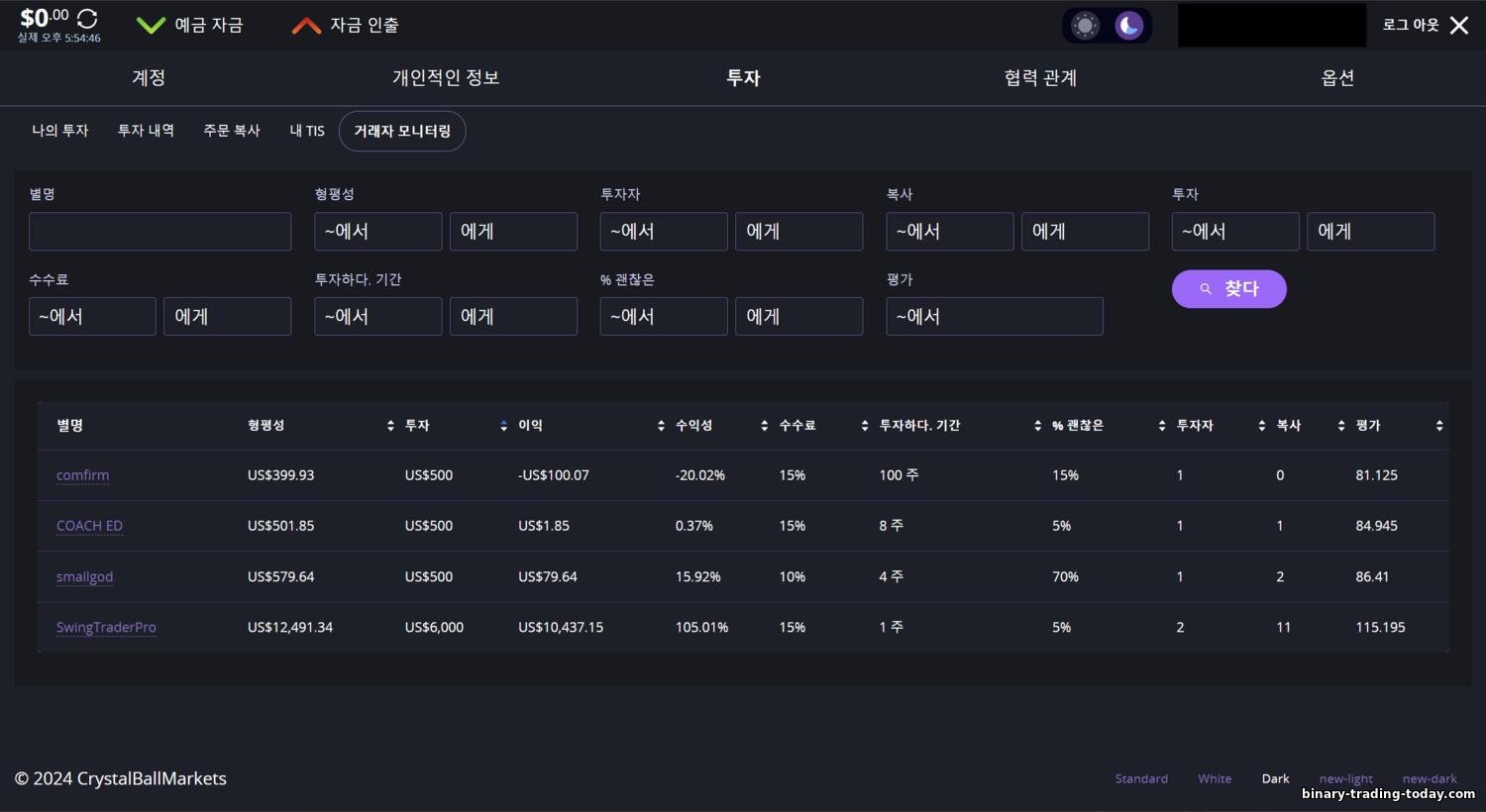Viewport: 1486px width, 812px height.
Task: Click the 예금 자금 deposit link
Action: coord(209,25)
